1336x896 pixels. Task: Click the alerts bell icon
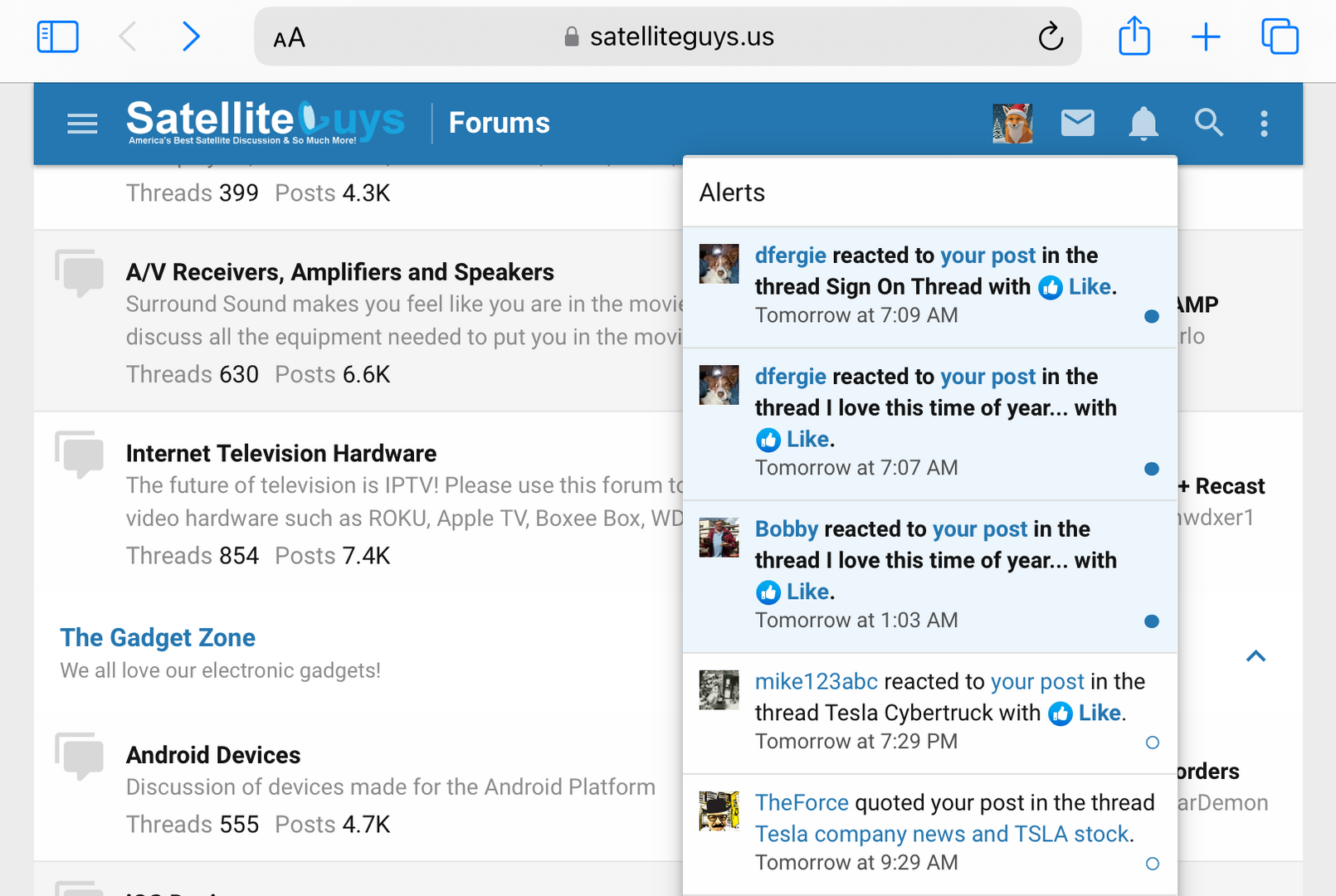pos(1143,124)
